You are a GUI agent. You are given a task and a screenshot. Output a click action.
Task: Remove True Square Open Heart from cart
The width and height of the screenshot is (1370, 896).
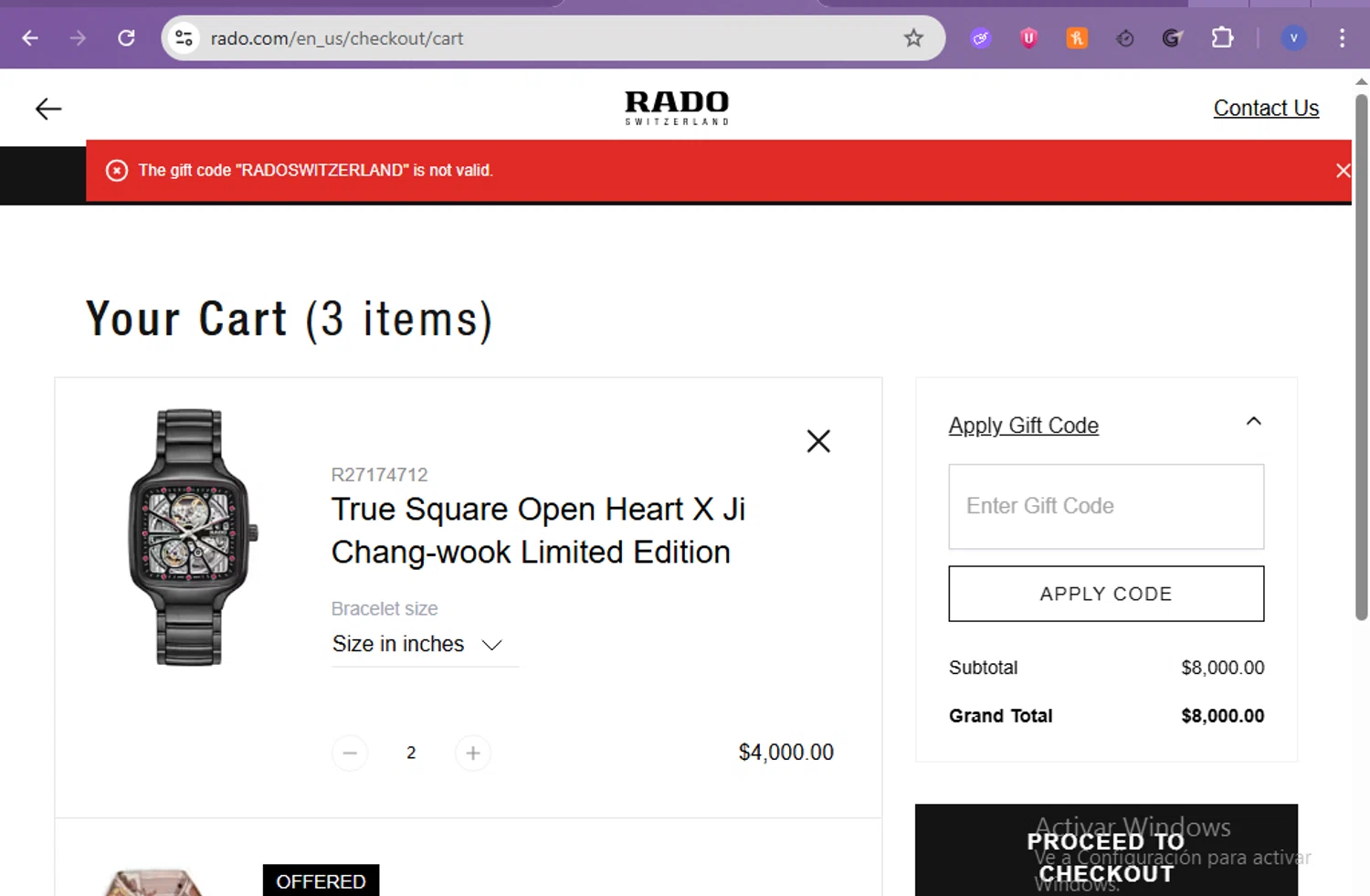818,441
